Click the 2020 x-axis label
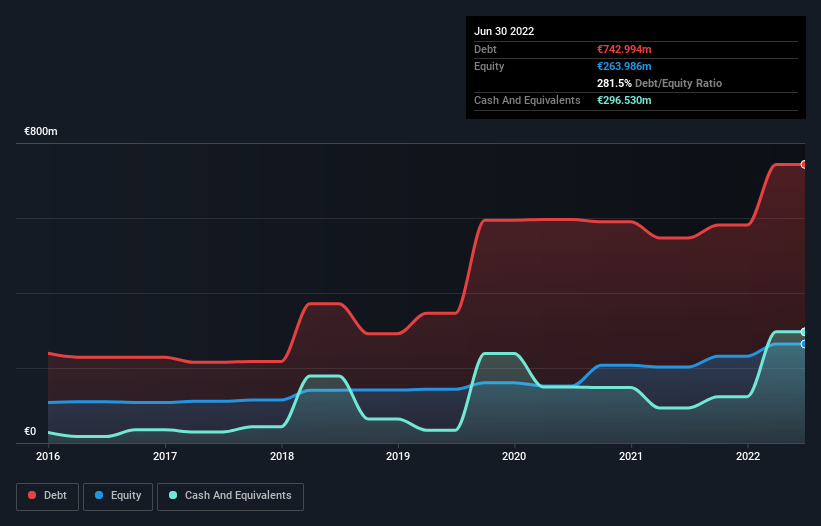 (x=514, y=456)
